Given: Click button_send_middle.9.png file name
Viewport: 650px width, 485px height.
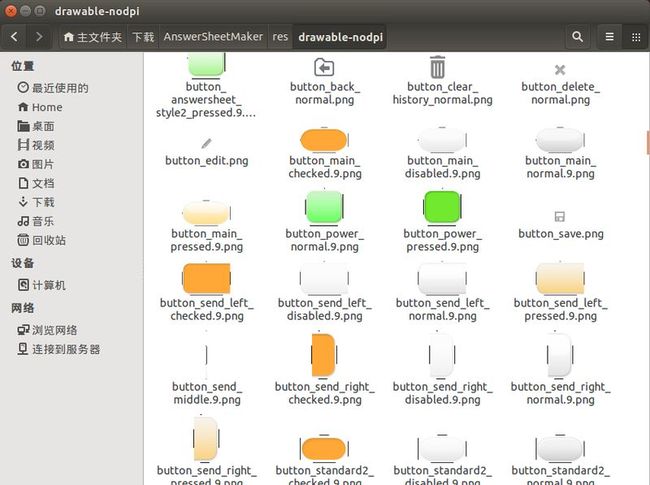Looking at the screenshot, I should point(207,393).
